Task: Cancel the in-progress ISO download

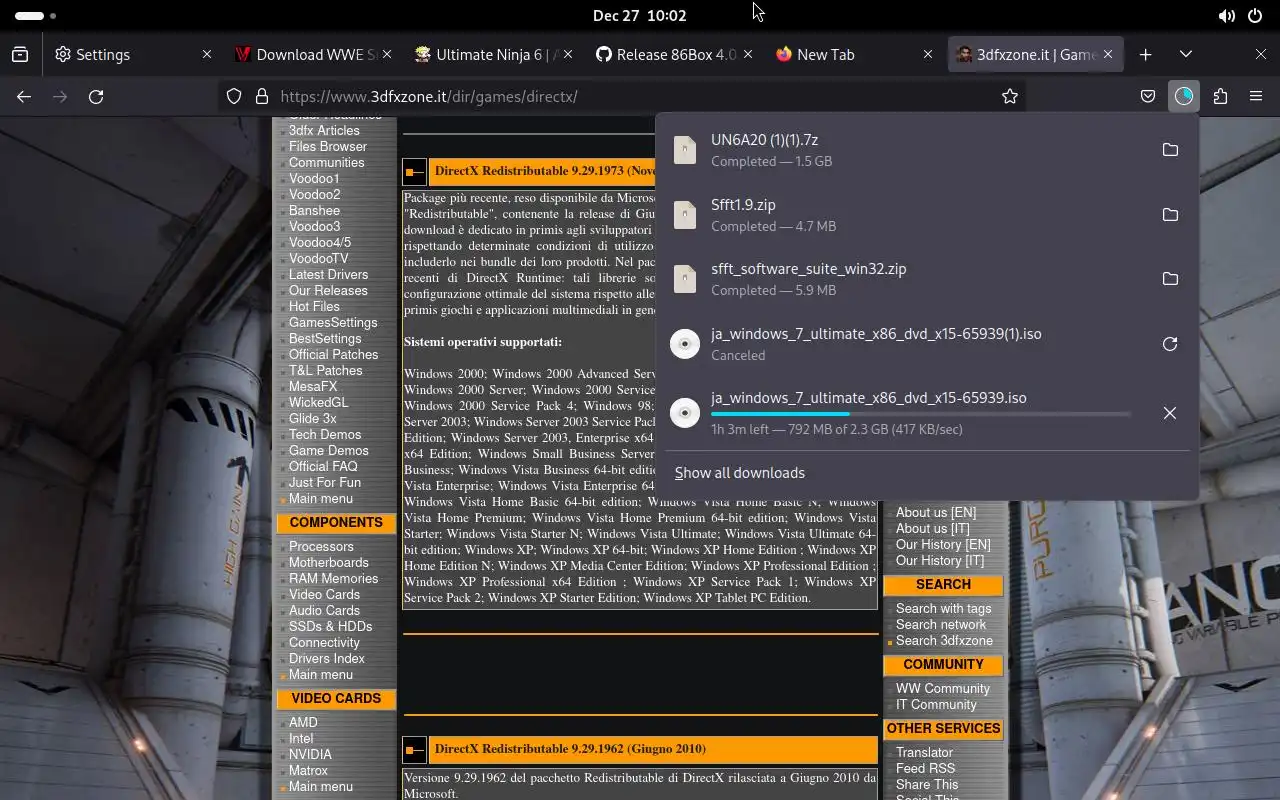Action: [x=1170, y=413]
